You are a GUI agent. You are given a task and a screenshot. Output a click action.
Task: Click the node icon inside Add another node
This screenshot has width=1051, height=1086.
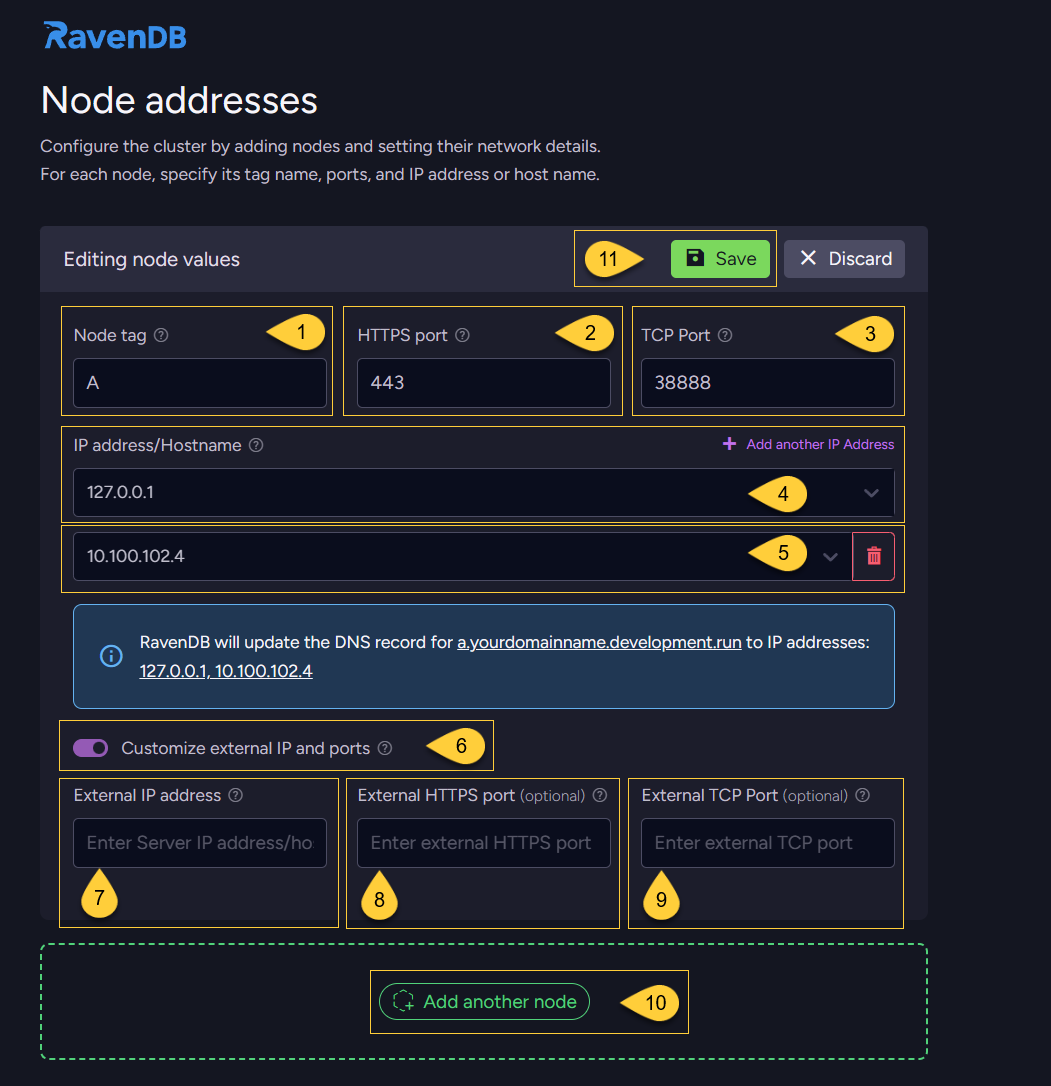click(402, 1001)
